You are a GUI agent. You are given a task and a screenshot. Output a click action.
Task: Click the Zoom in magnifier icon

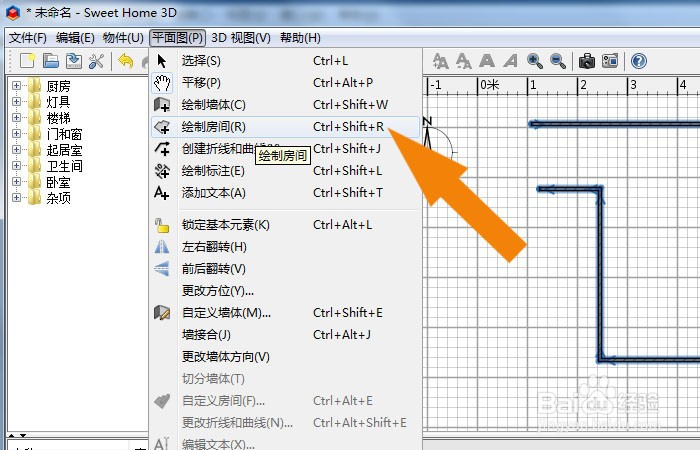click(534, 61)
